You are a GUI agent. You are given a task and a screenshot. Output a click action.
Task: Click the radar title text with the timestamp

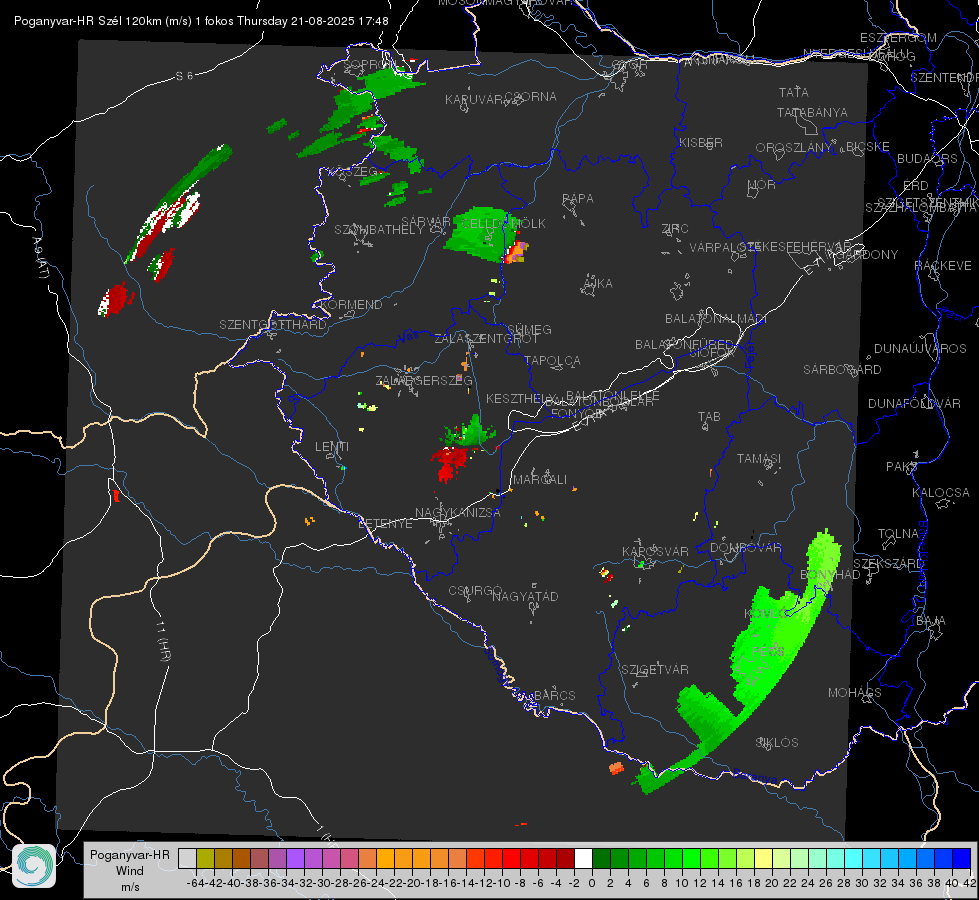(201, 21)
